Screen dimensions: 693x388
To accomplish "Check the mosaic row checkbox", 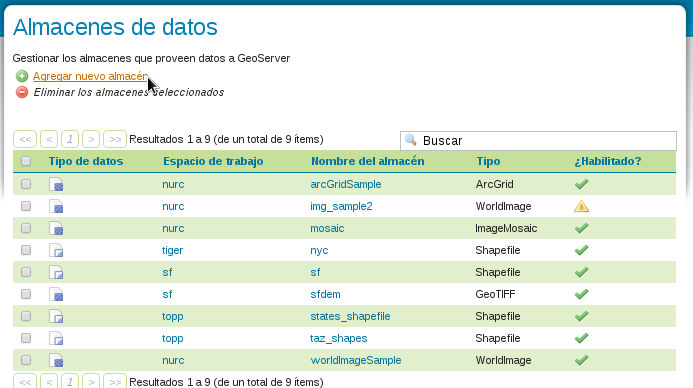I will [x=26, y=228].
